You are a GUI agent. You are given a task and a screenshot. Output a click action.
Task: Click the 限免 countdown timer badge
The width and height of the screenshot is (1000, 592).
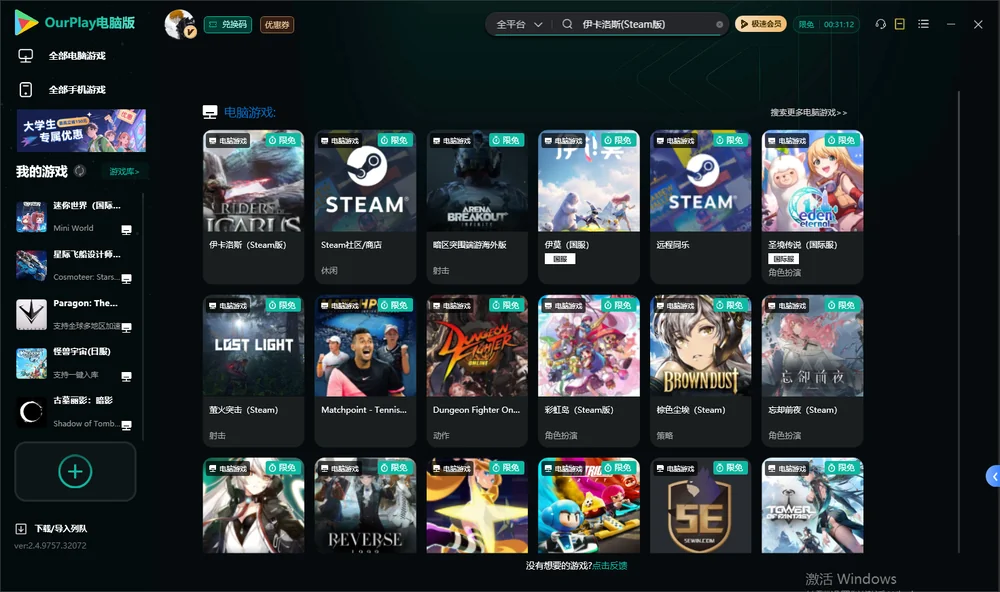826,24
